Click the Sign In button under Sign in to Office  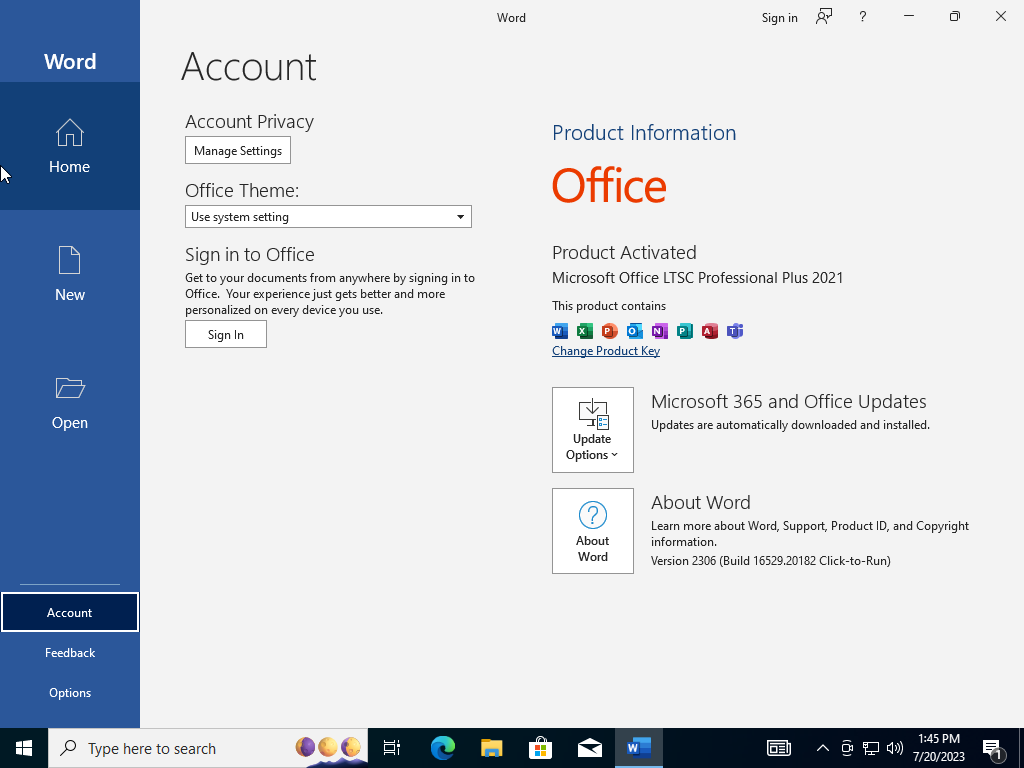tap(225, 334)
